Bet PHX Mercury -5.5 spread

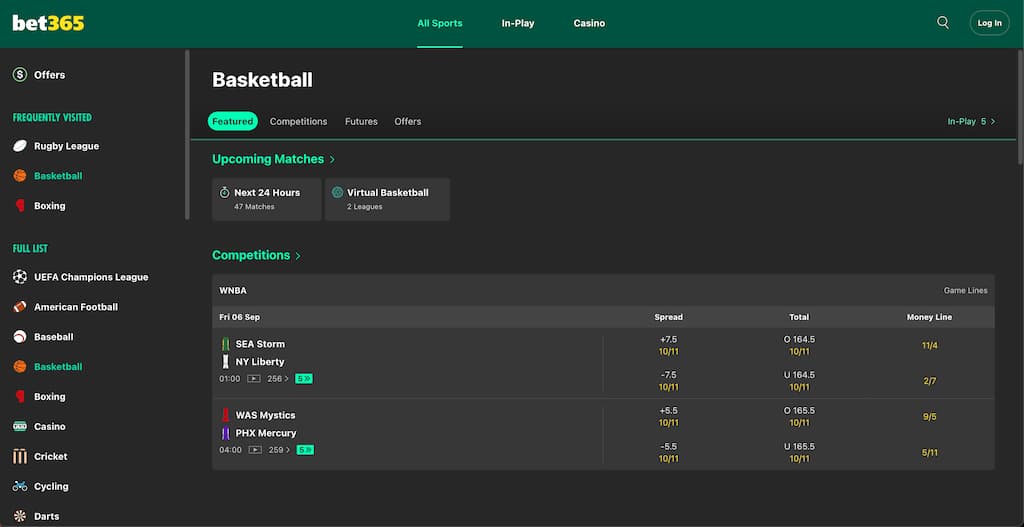tap(668, 453)
